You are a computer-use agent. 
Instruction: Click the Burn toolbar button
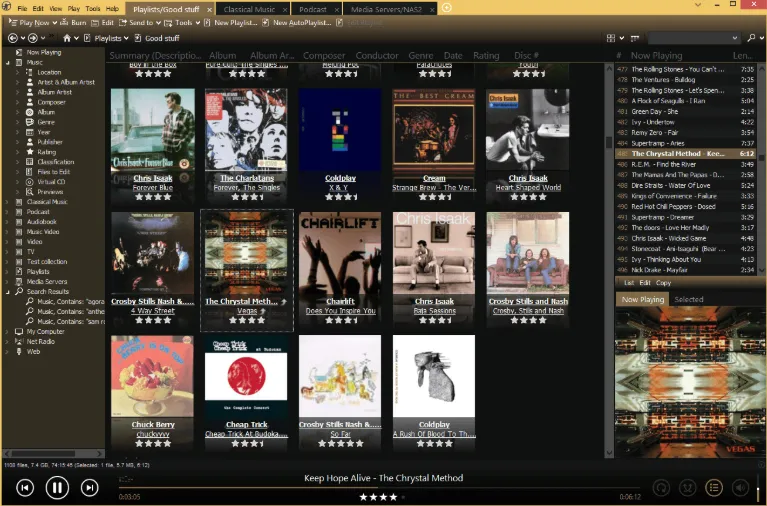click(x=73, y=23)
